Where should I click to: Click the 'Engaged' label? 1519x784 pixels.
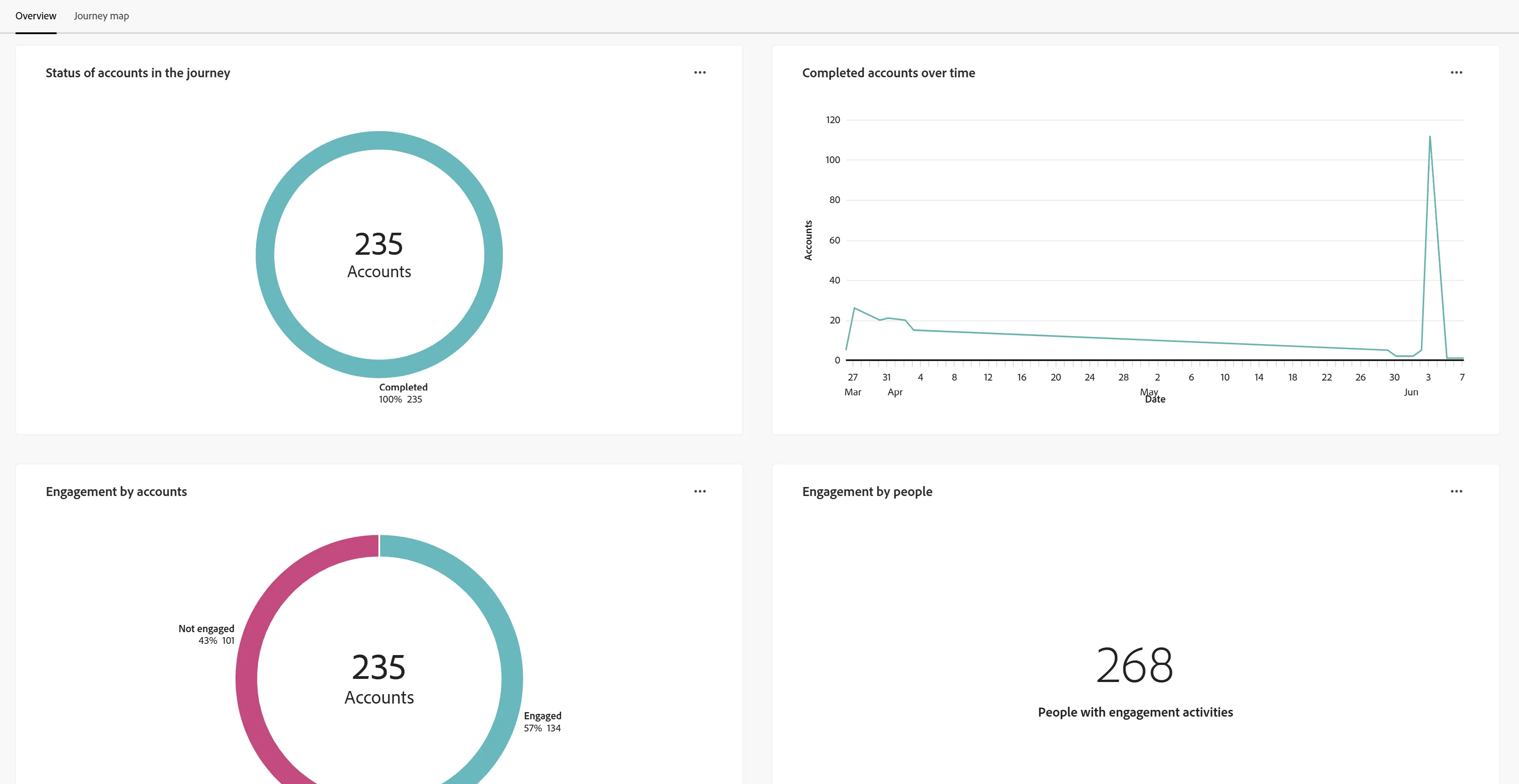click(542, 716)
